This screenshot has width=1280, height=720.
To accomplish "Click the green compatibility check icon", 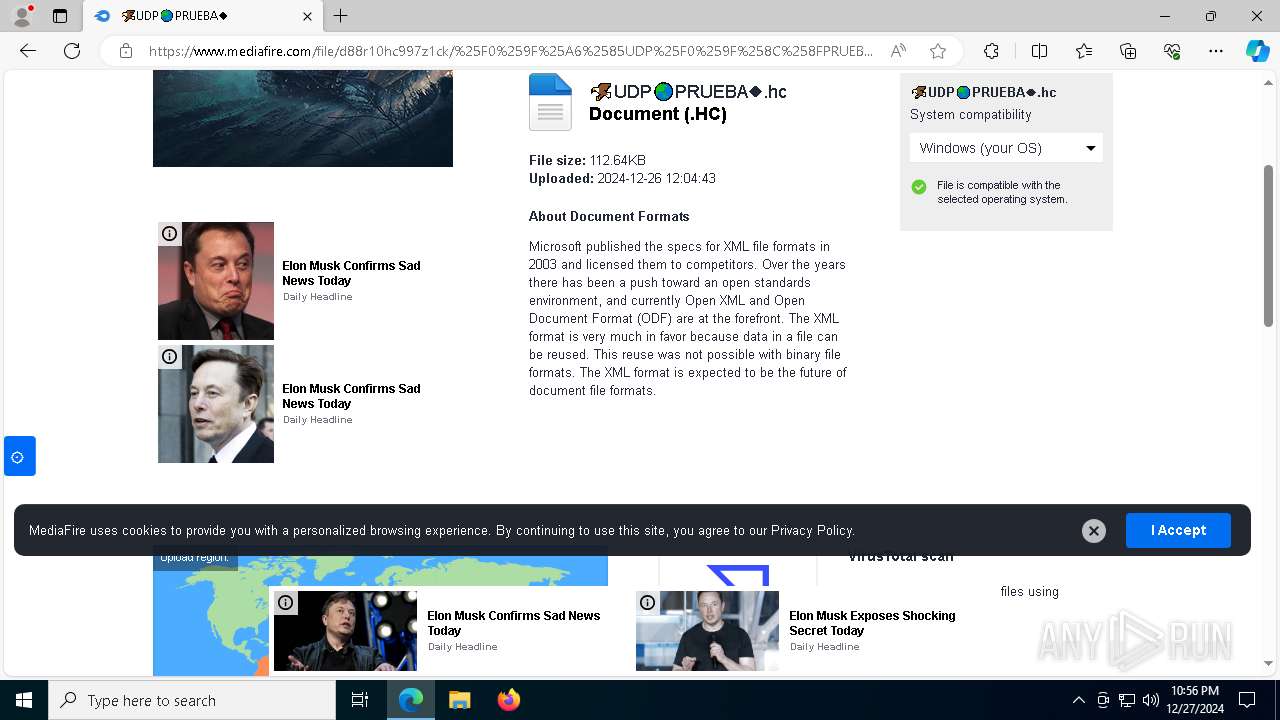I will tap(919, 187).
